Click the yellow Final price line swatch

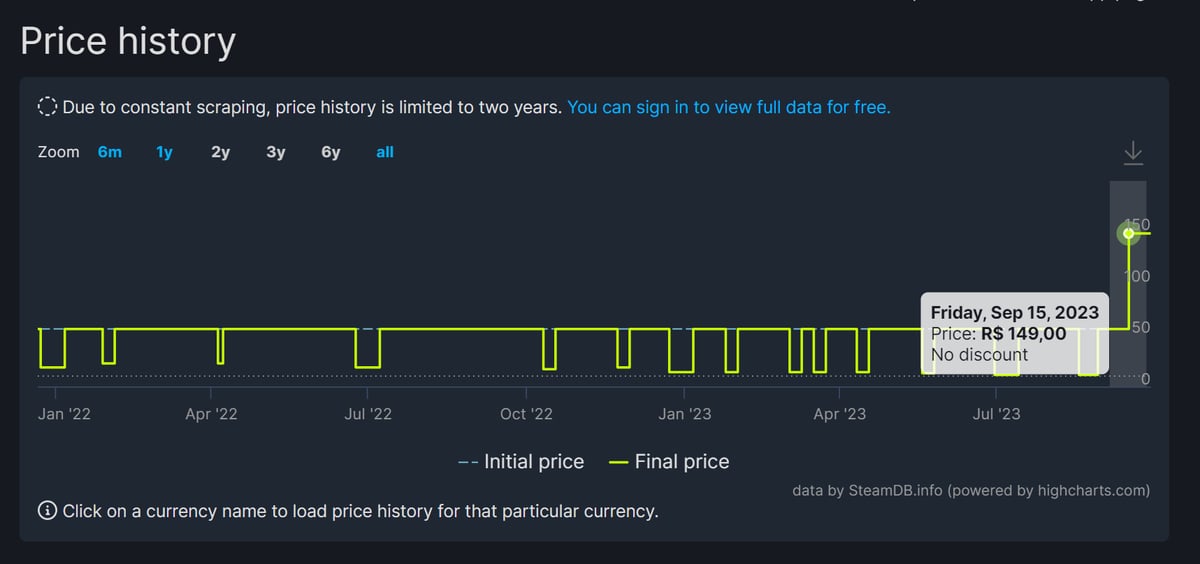618,462
